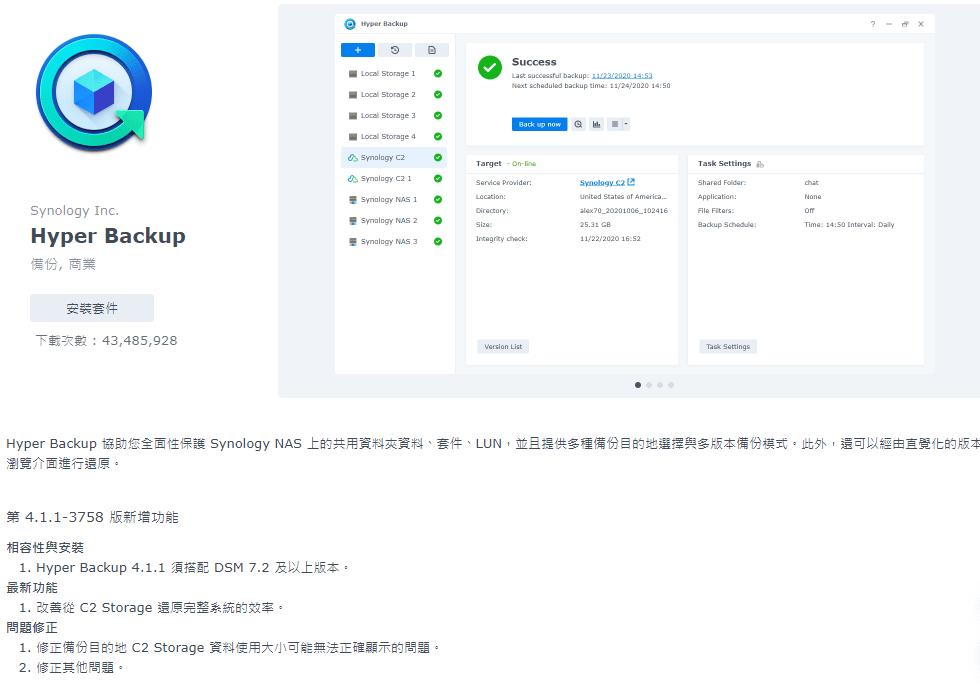
Task: Click the alex70_20201006_102416 directory value
Action: point(624,211)
